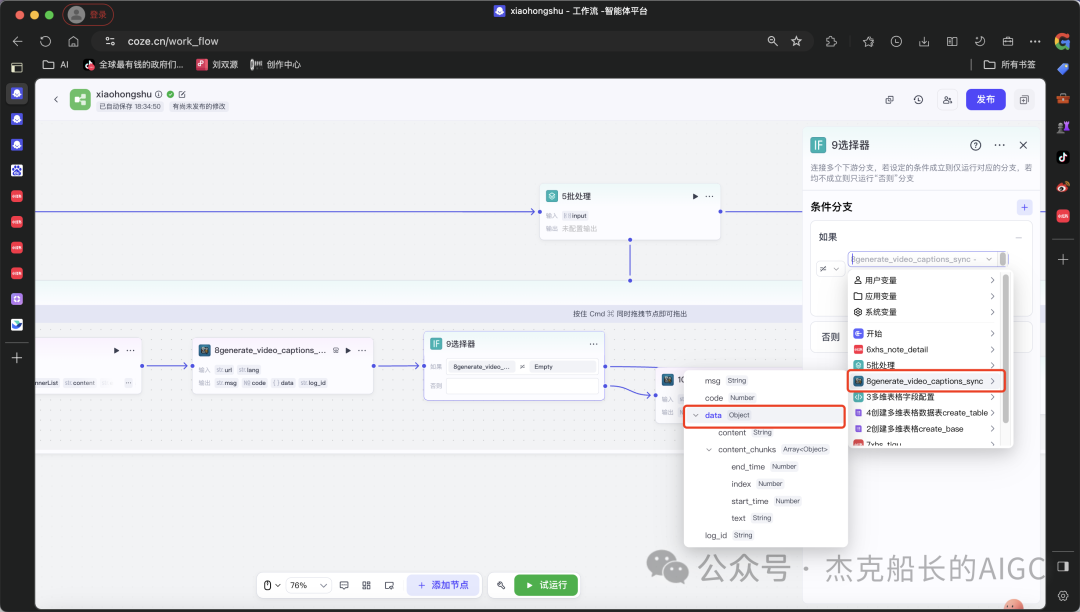Run the 5批处理 node
This screenshot has height=612, width=1080.
coord(695,196)
